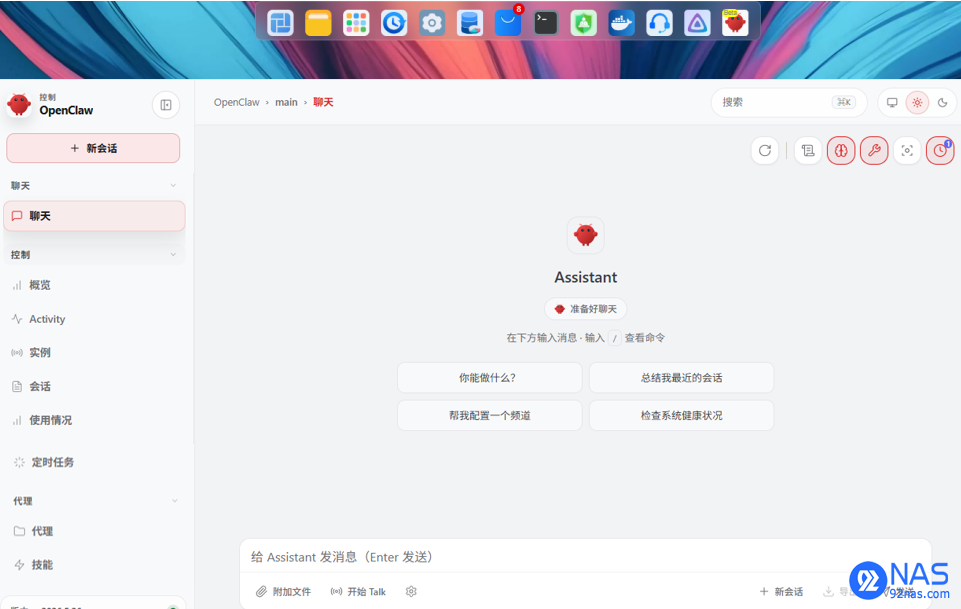Viewport: 961px width, 609px height.
Task: Collapse the 代理 sidebar section chevron
Action: [175, 501]
